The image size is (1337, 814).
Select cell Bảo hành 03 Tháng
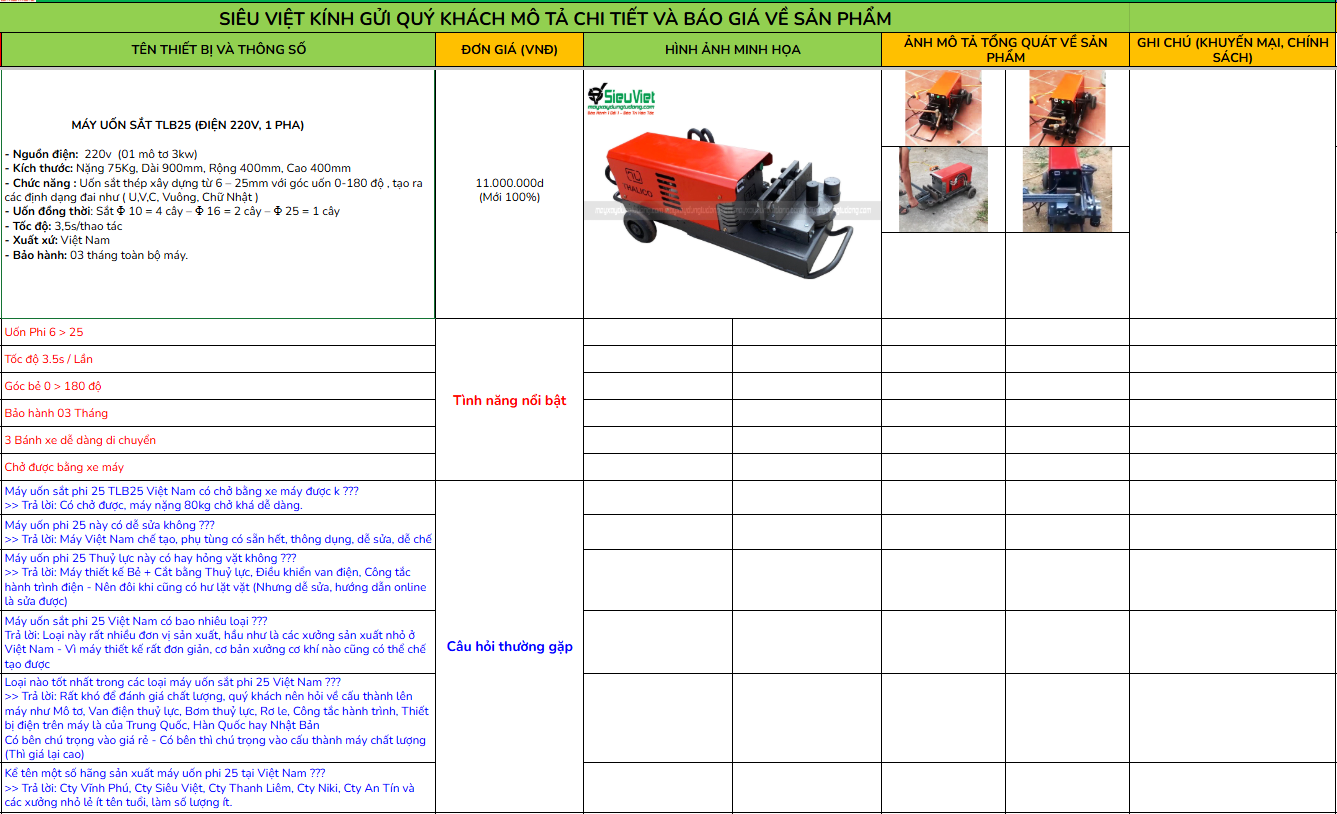tap(218, 413)
